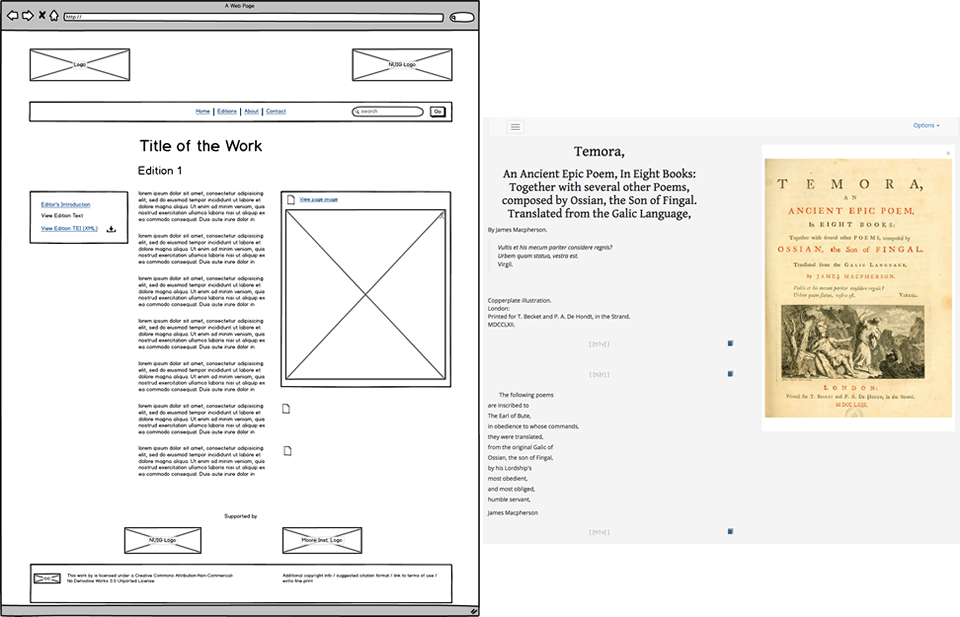Screen dimensions: 960x617
Task: Open the View page image link
Action: click(x=318, y=200)
